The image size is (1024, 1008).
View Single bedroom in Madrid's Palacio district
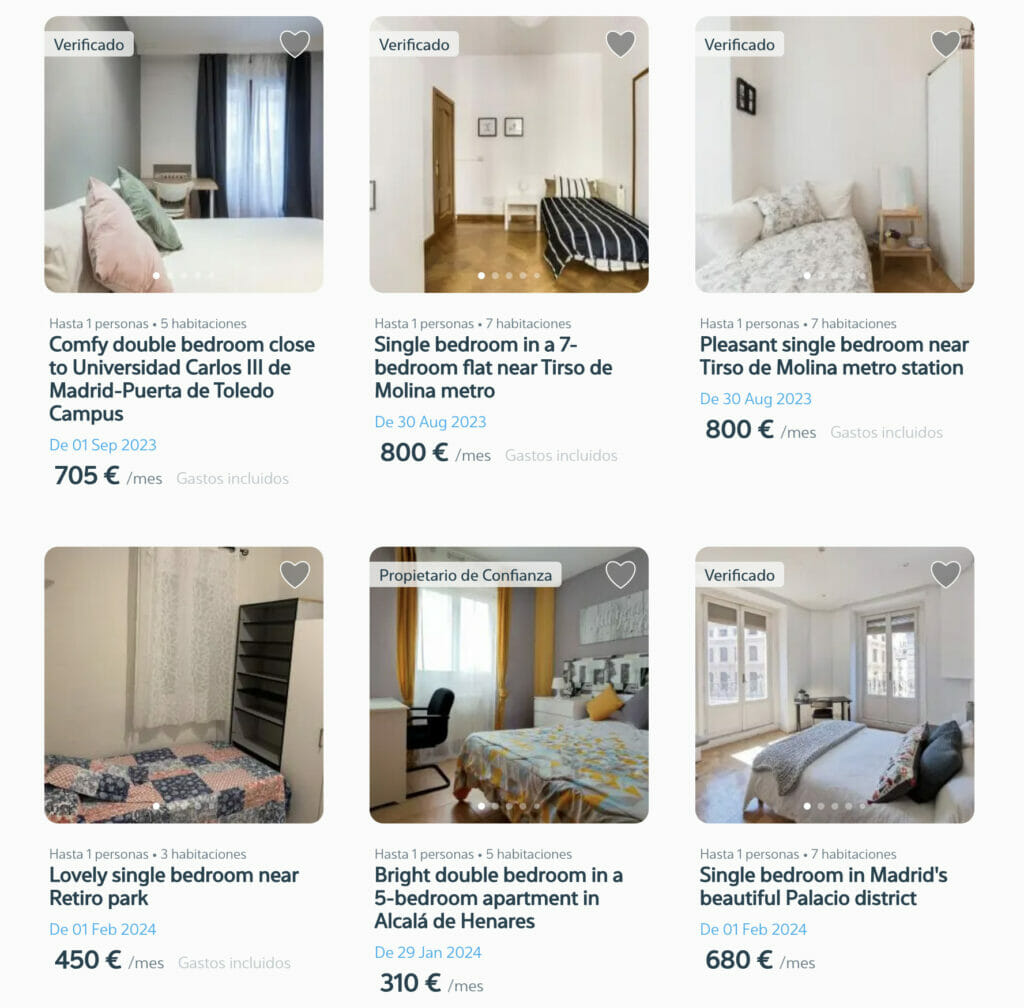(x=824, y=887)
